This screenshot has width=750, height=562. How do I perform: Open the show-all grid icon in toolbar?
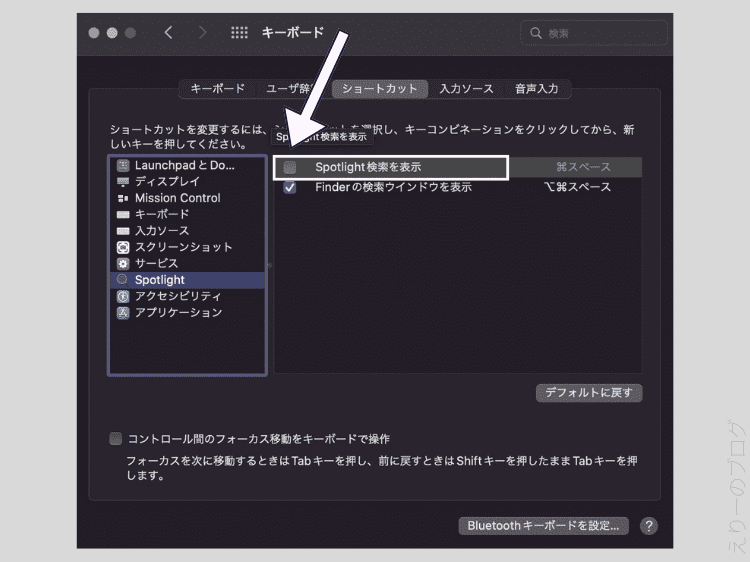click(x=239, y=33)
